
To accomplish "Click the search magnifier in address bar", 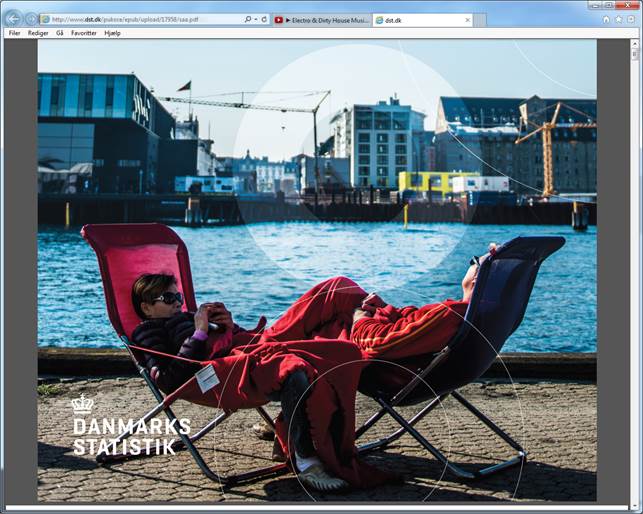I will pyautogui.click(x=248, y=19).
